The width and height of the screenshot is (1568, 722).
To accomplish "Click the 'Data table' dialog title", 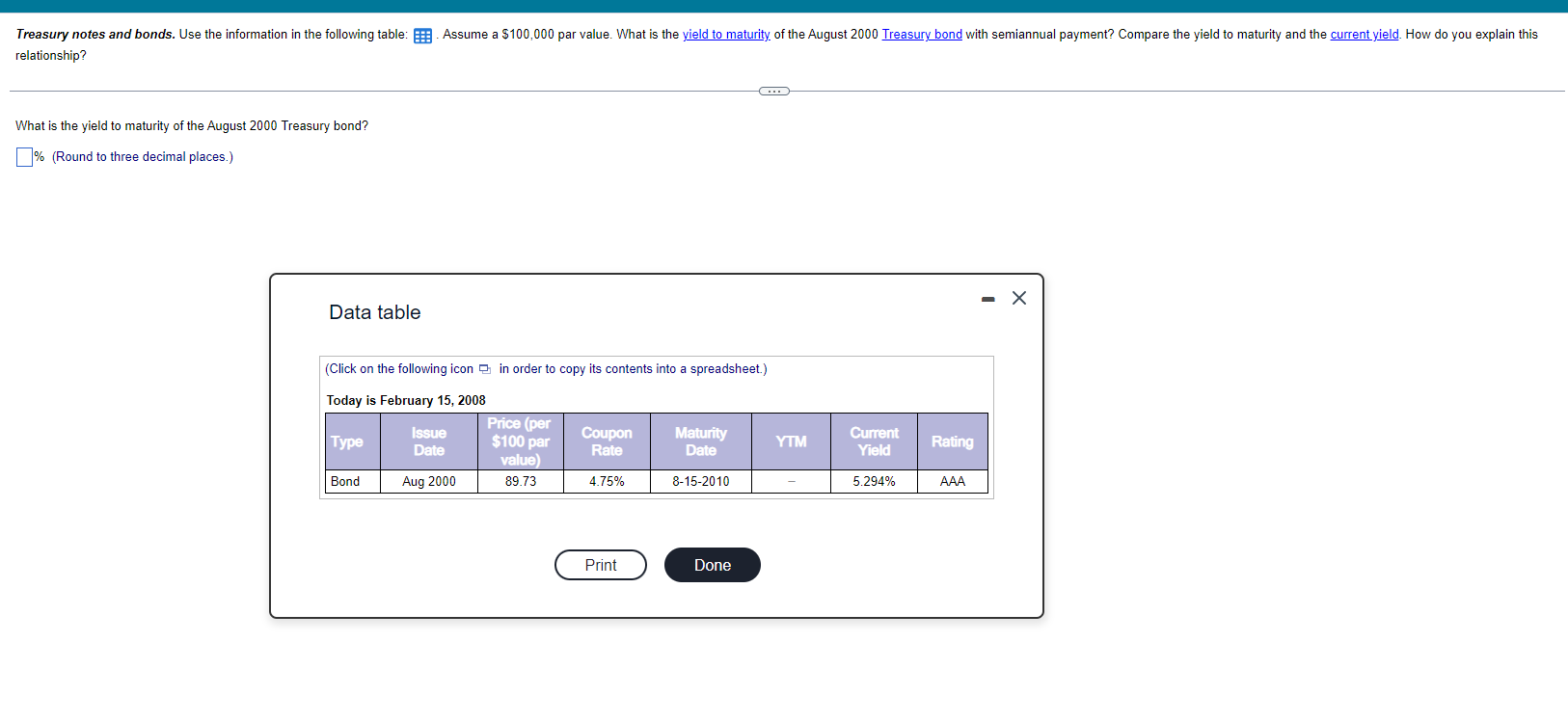I will click(375, 312).
